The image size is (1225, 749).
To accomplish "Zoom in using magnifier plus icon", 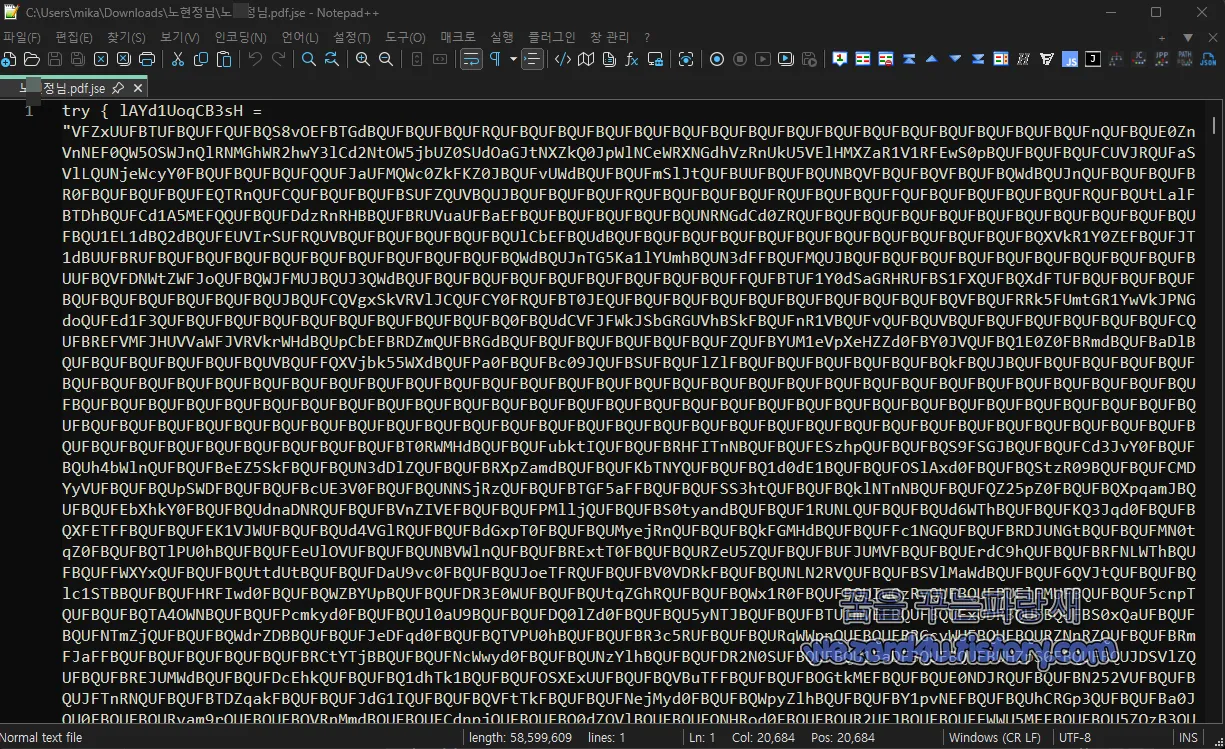I will point(363,59).
